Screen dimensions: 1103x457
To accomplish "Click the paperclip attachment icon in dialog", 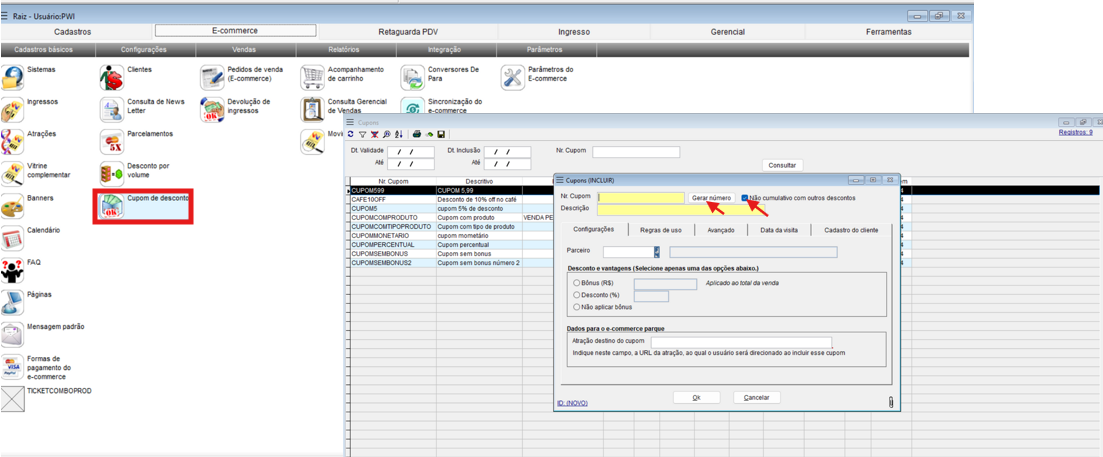I will tap(889, 402).
